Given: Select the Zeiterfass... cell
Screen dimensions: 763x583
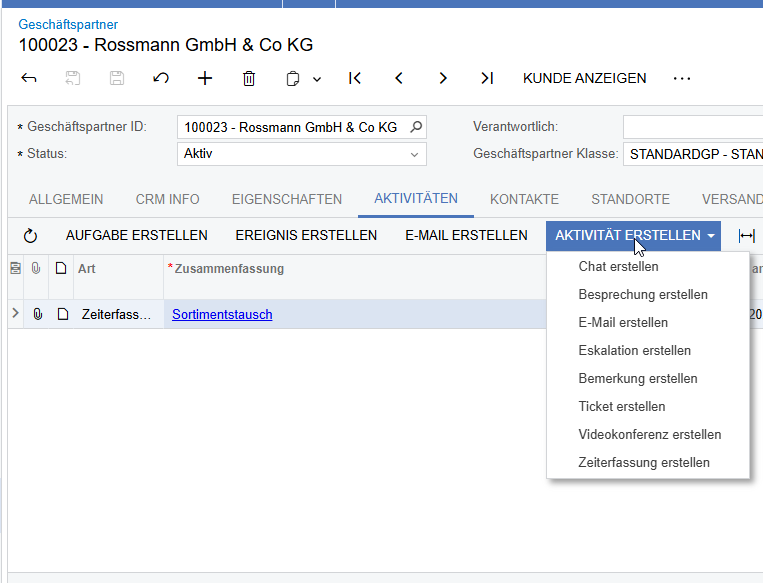Looking at the screenshot, I should click(118, 314).
